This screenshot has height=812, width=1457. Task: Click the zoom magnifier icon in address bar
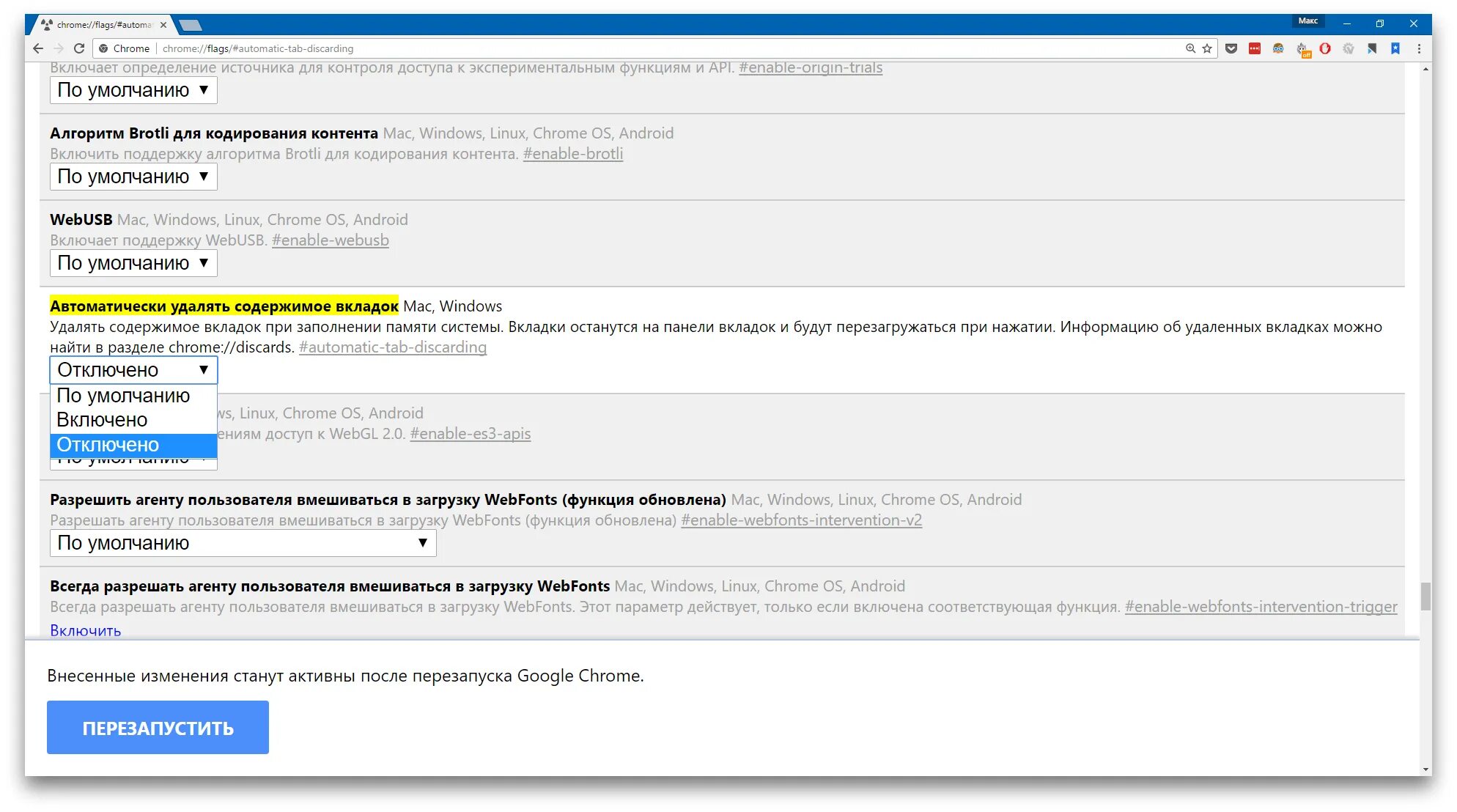click(x=1190, y=48)
